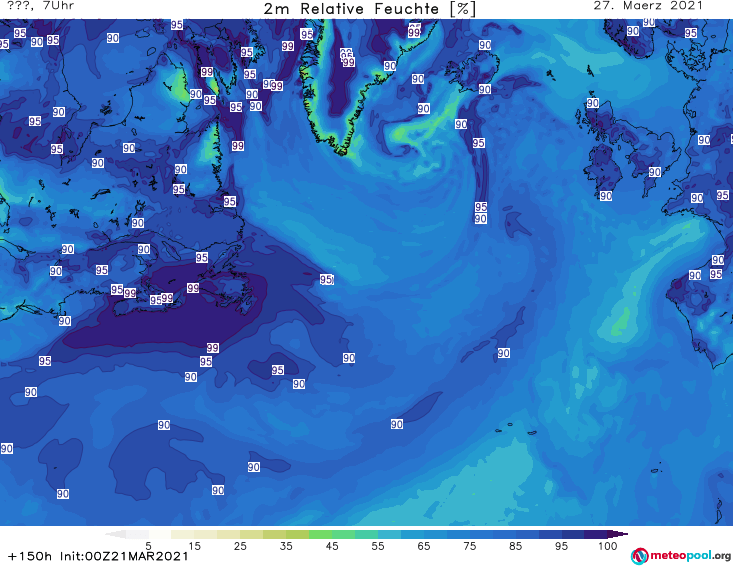Pick the '65' label on the color scale

(424, 546)
